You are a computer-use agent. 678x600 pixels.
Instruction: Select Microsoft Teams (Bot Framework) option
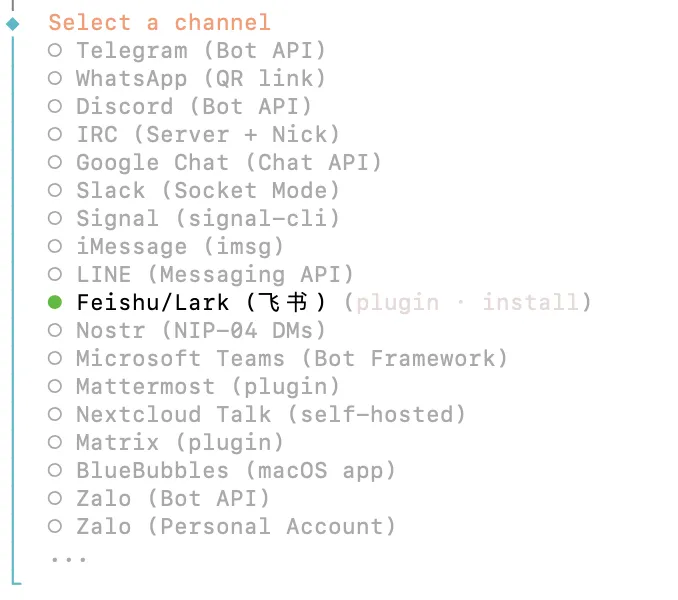click(x=55, y=358)
